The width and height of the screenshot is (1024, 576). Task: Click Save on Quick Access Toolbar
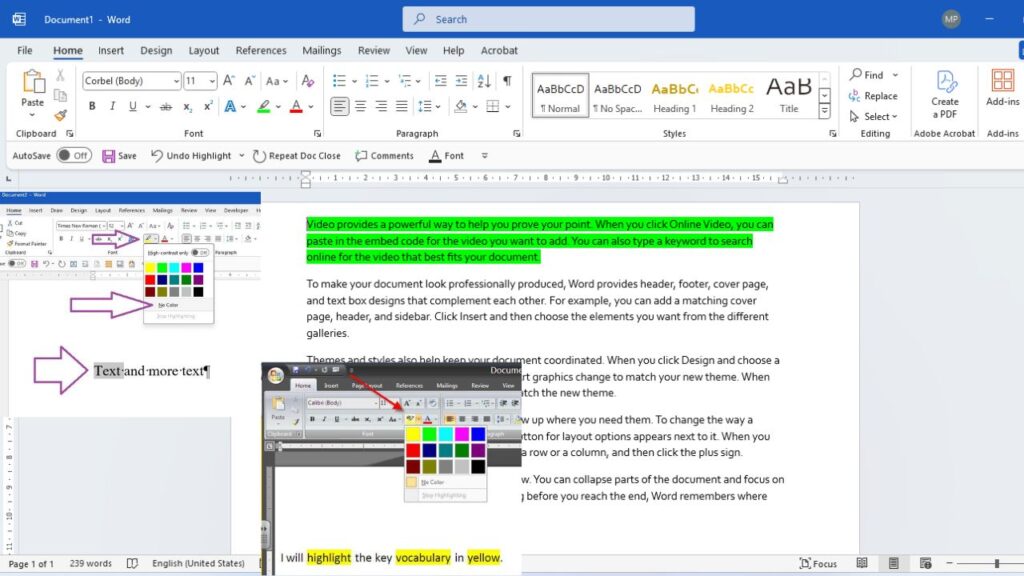pyautogui.click(x=120, y=155)
